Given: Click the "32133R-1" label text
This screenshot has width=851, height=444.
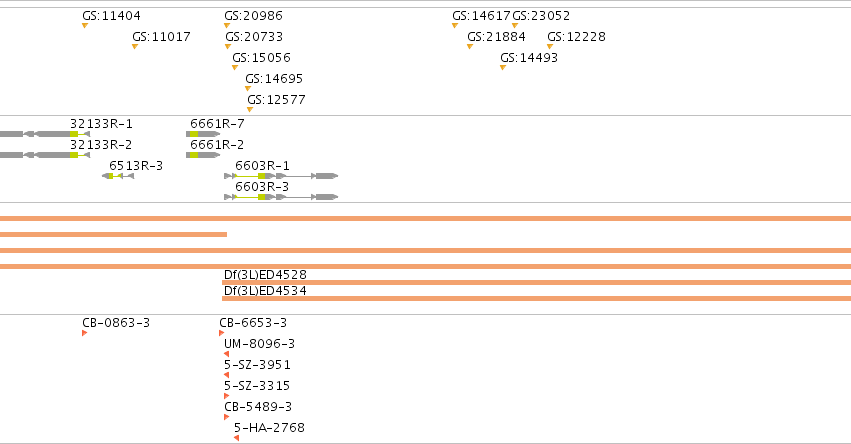Looking at the screenshot, I should click(101, 124).
